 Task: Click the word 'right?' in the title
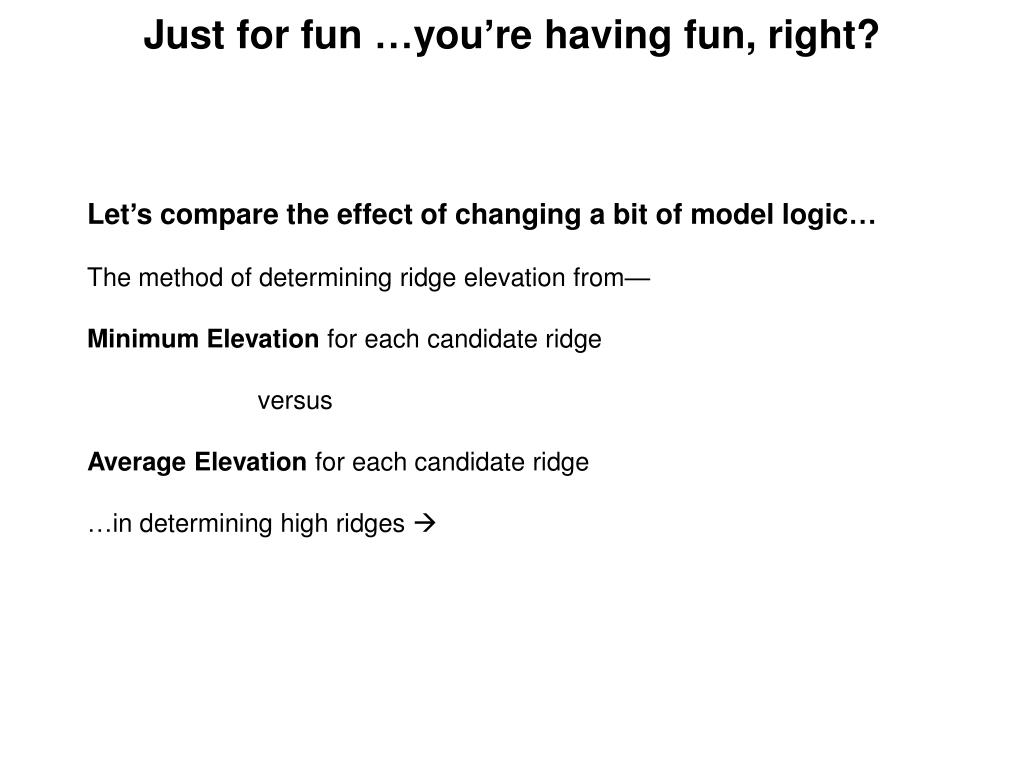pyautogui.click(x=824, y=35)
